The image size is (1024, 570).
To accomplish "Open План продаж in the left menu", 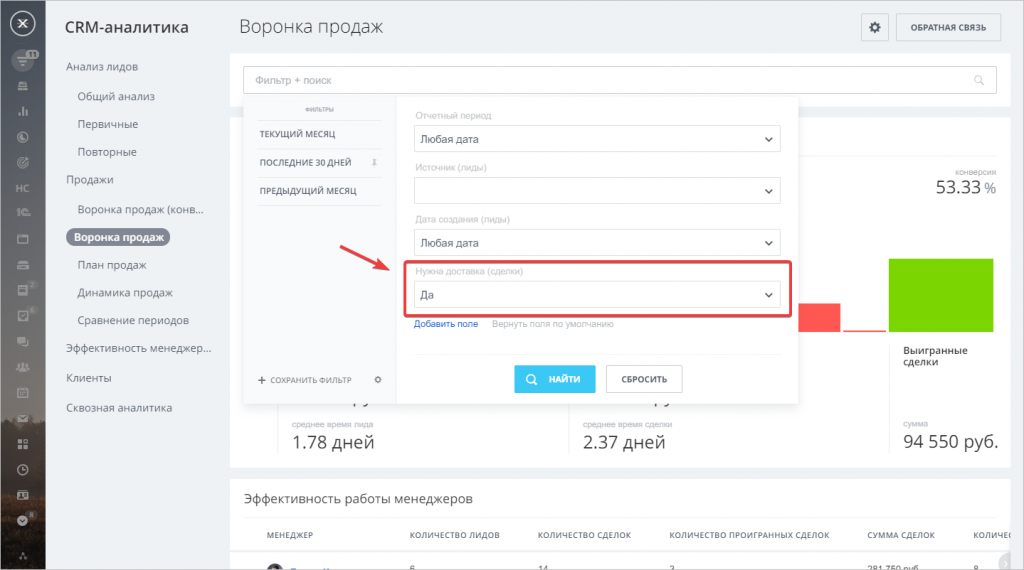I will pyautogui.click(x=112, y=265).
